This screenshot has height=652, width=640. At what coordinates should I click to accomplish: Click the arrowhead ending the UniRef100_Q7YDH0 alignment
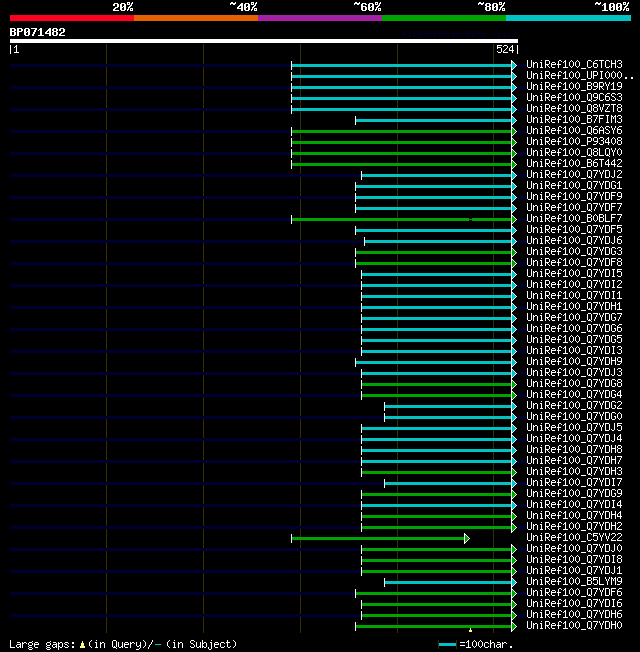tap(514, 627)
